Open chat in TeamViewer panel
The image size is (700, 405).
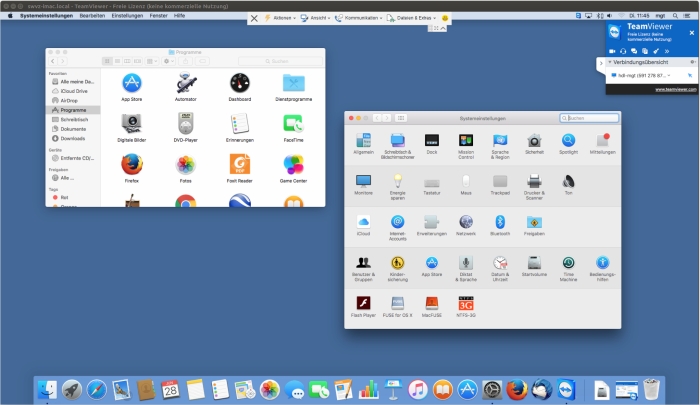(633, 51)
